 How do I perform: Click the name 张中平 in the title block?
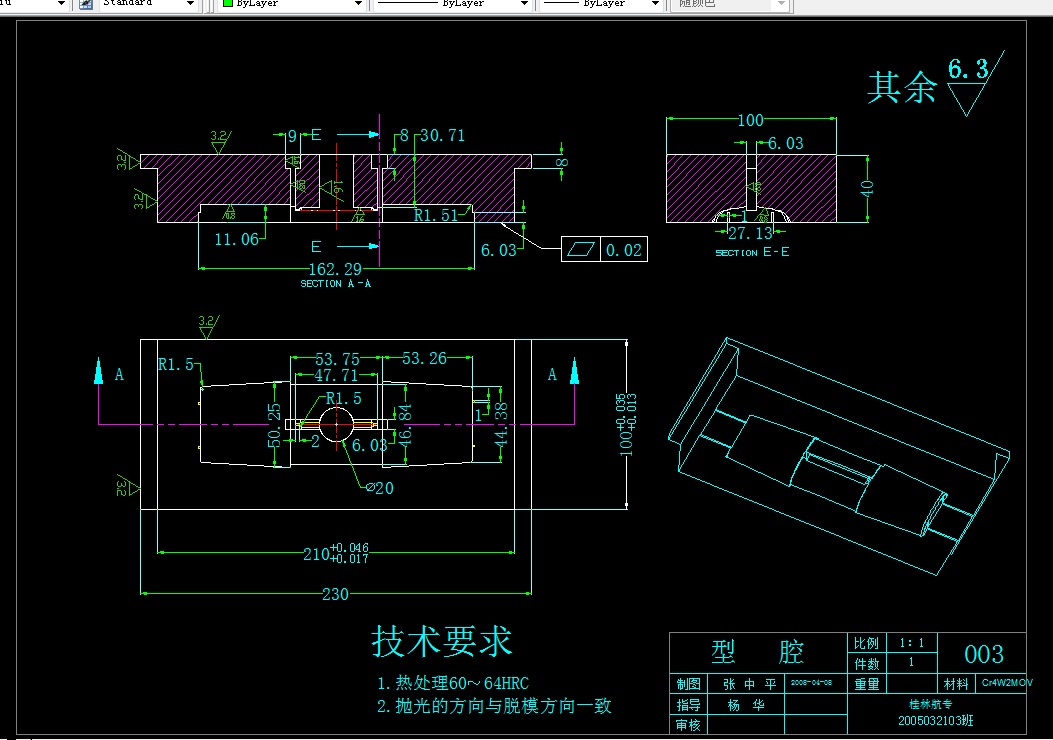(749, 684)
